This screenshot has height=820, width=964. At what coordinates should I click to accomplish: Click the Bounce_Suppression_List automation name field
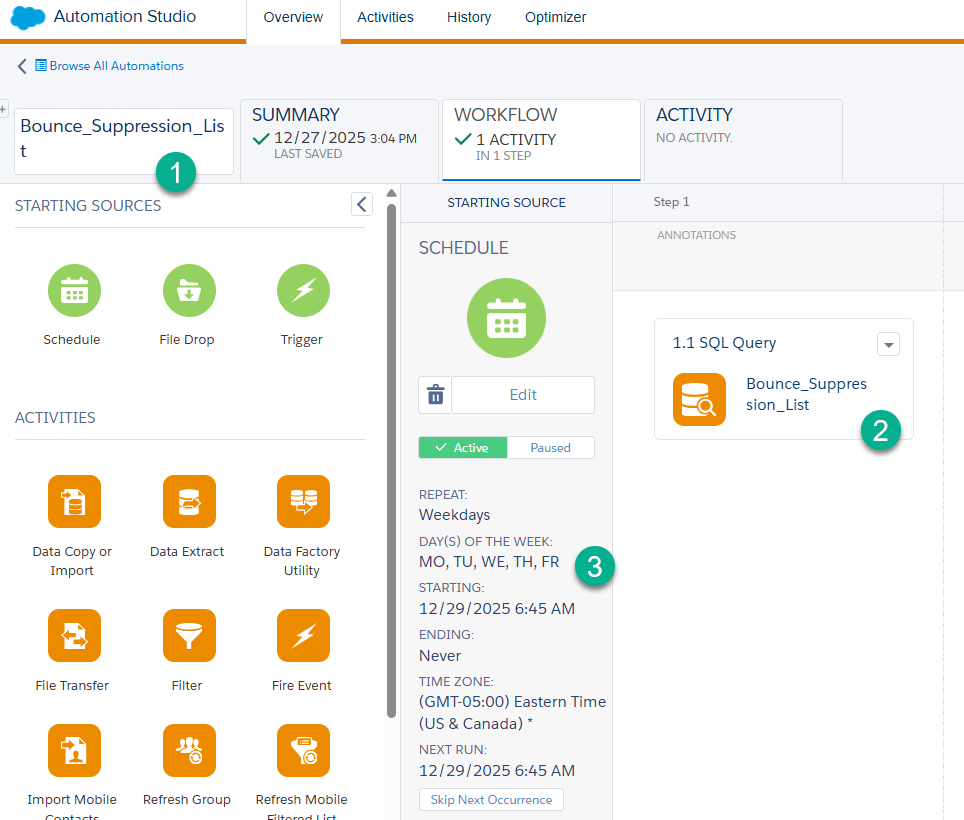124,139
